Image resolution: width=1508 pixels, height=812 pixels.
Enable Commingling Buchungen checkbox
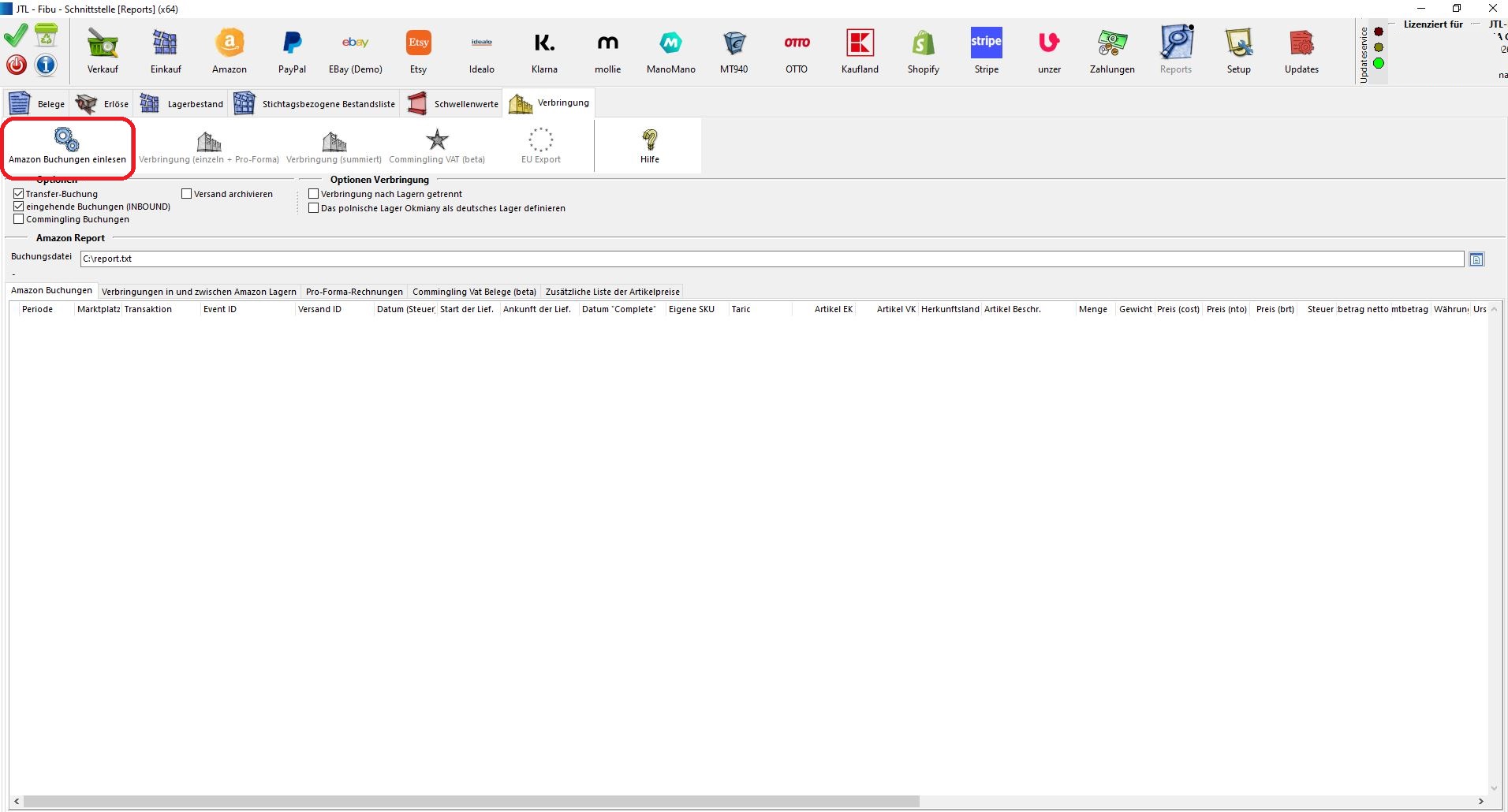click(x=19, y=219)
